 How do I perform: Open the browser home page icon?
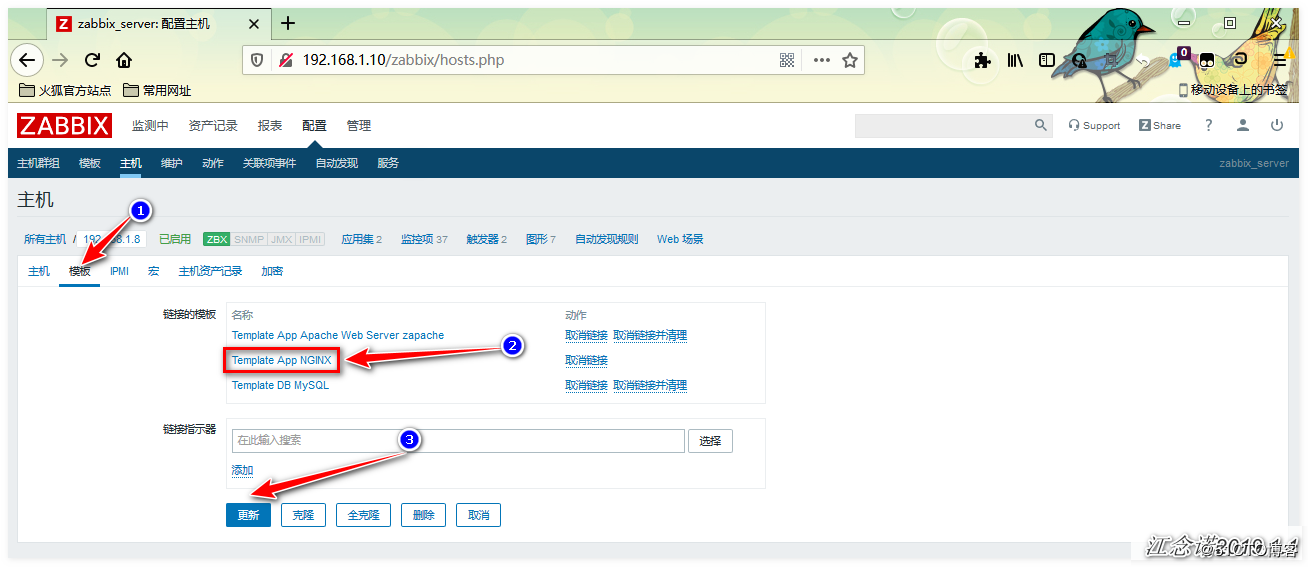(124, 60)
